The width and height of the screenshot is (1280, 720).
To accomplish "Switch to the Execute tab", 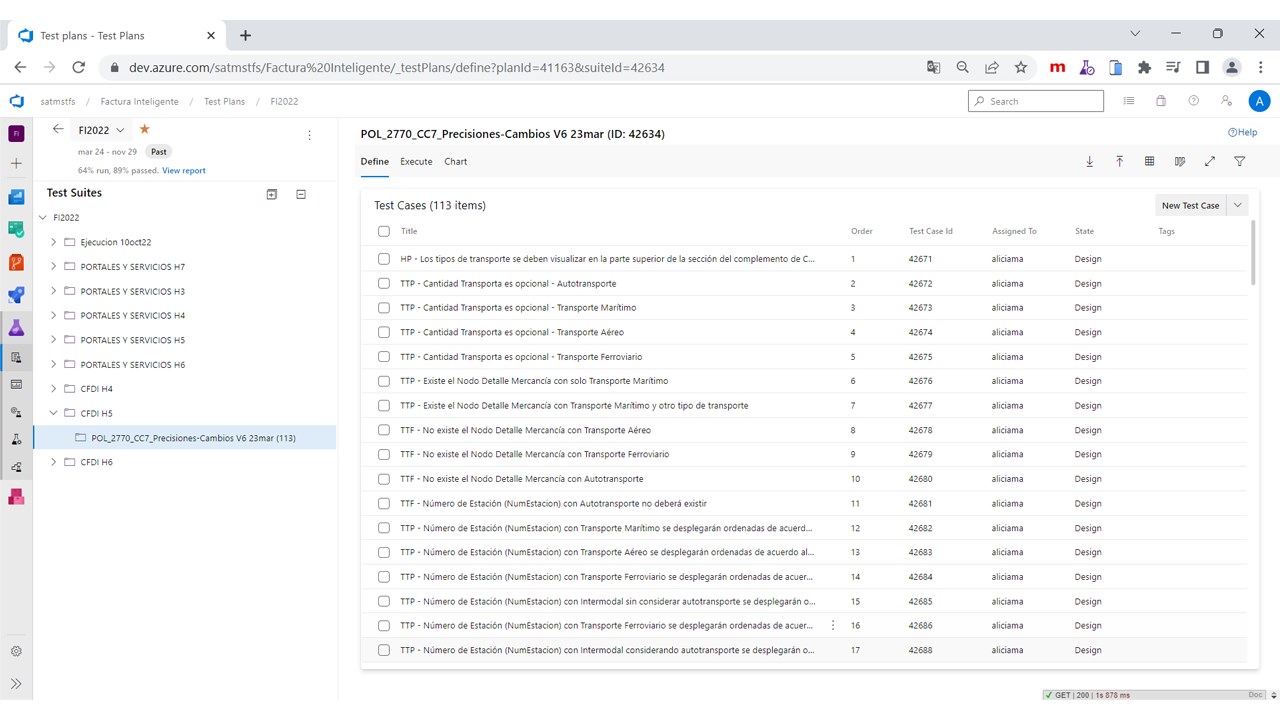I will pyautogui.click(x=416, y=161).
